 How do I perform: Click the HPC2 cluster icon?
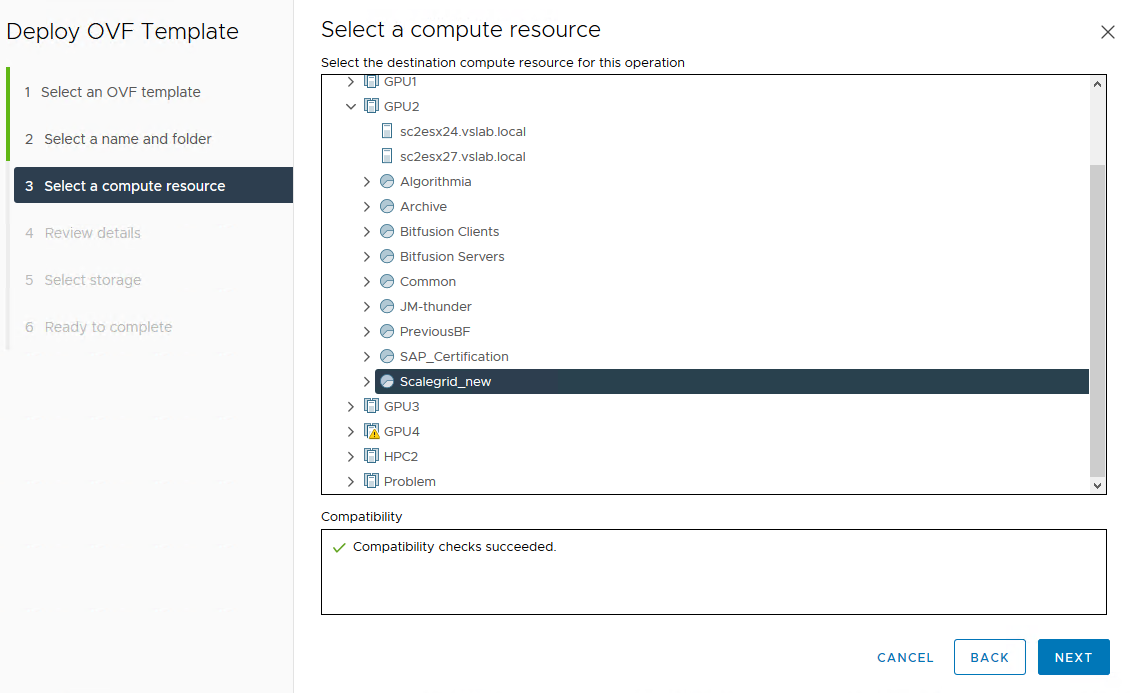pos(371,456)
